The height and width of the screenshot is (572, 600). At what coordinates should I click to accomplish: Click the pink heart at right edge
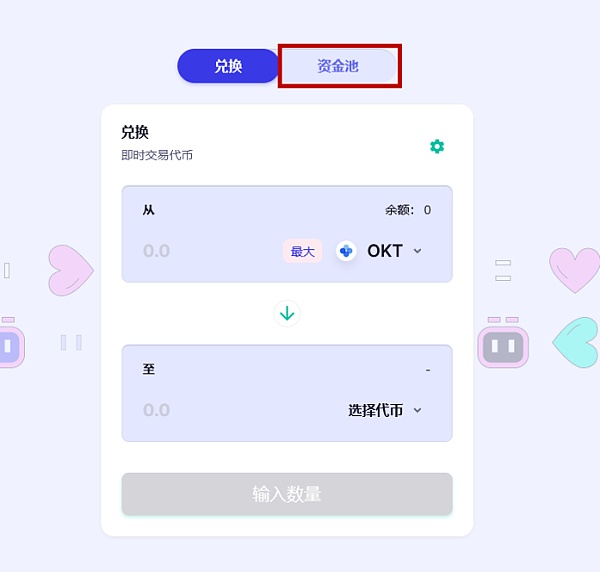574,270
